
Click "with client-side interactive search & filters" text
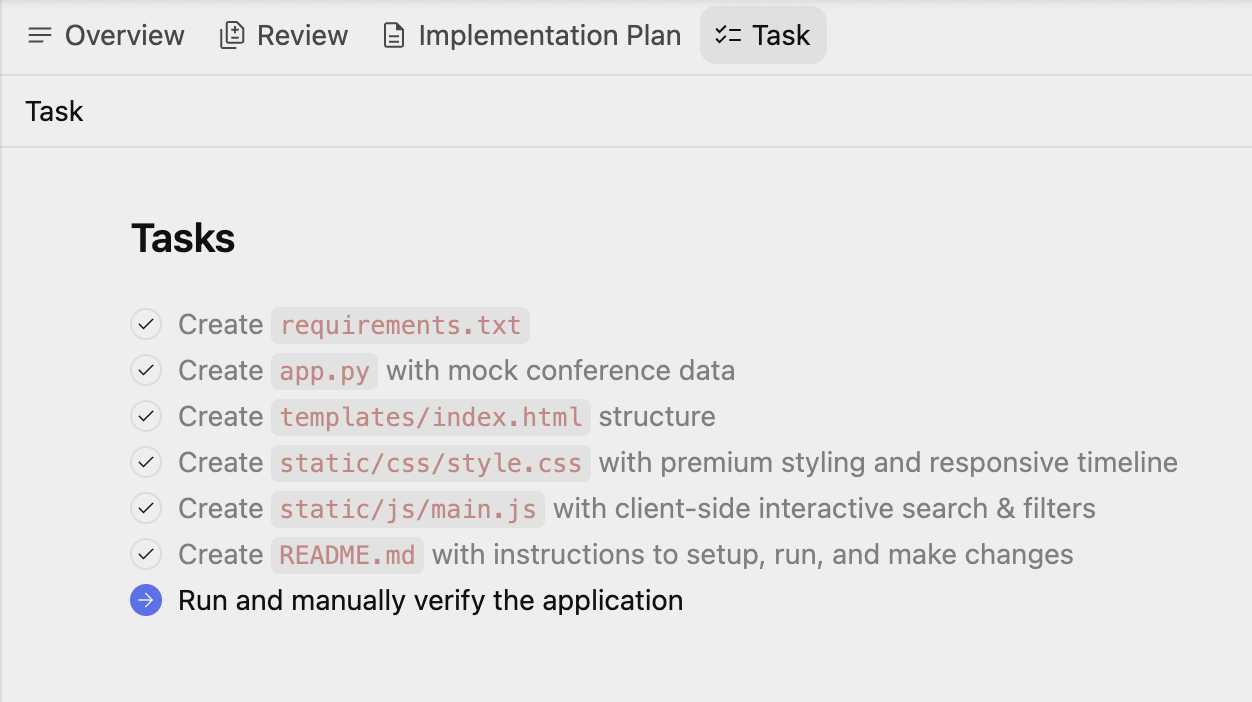pyautogui.click(x=825, y=509)
